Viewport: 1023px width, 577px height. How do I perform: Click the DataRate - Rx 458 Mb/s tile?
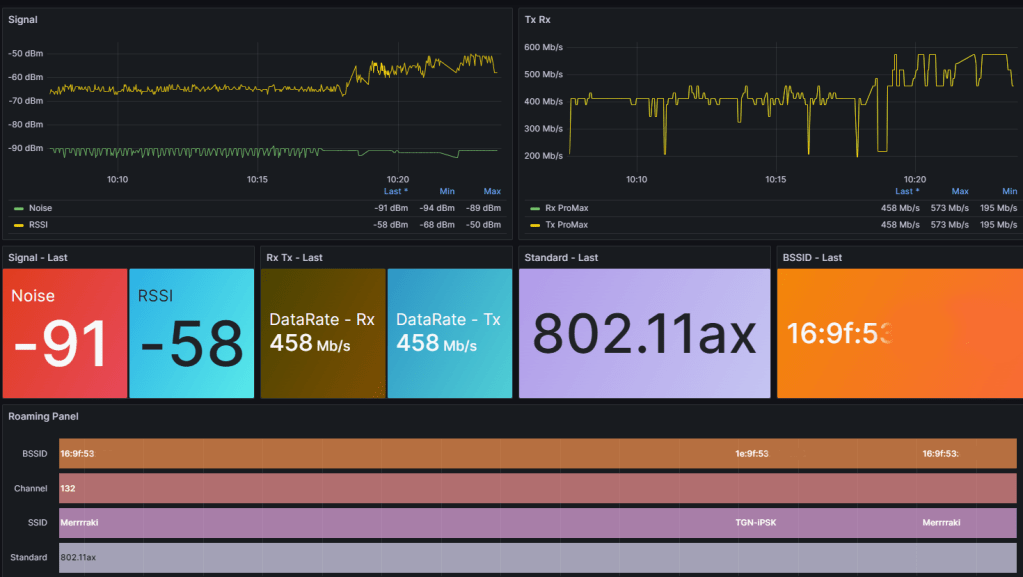[322, 333]
